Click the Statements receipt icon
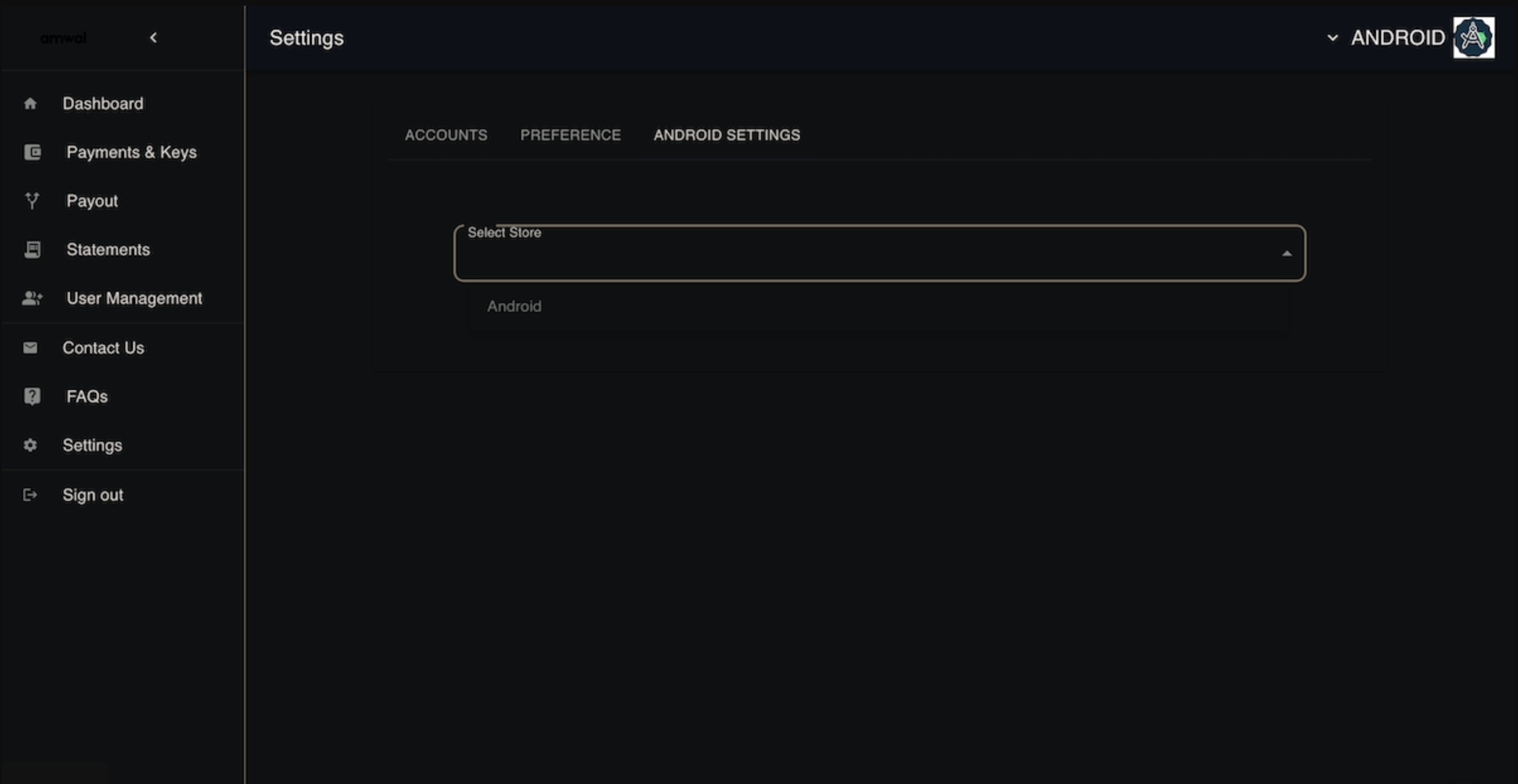Viewport: 1518px width, 784px height. pyautogui.click(x=32, y=250)
